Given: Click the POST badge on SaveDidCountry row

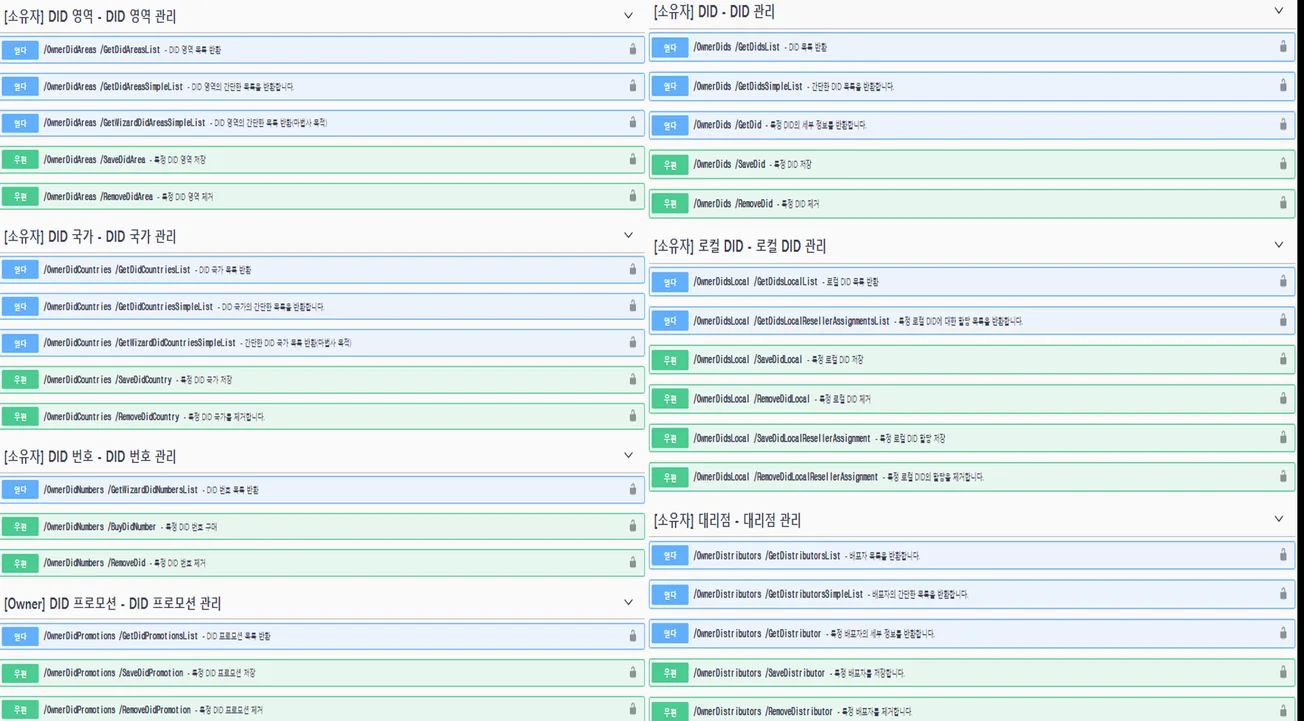Looking at the screenshot, I should click(x=20, y=380).
